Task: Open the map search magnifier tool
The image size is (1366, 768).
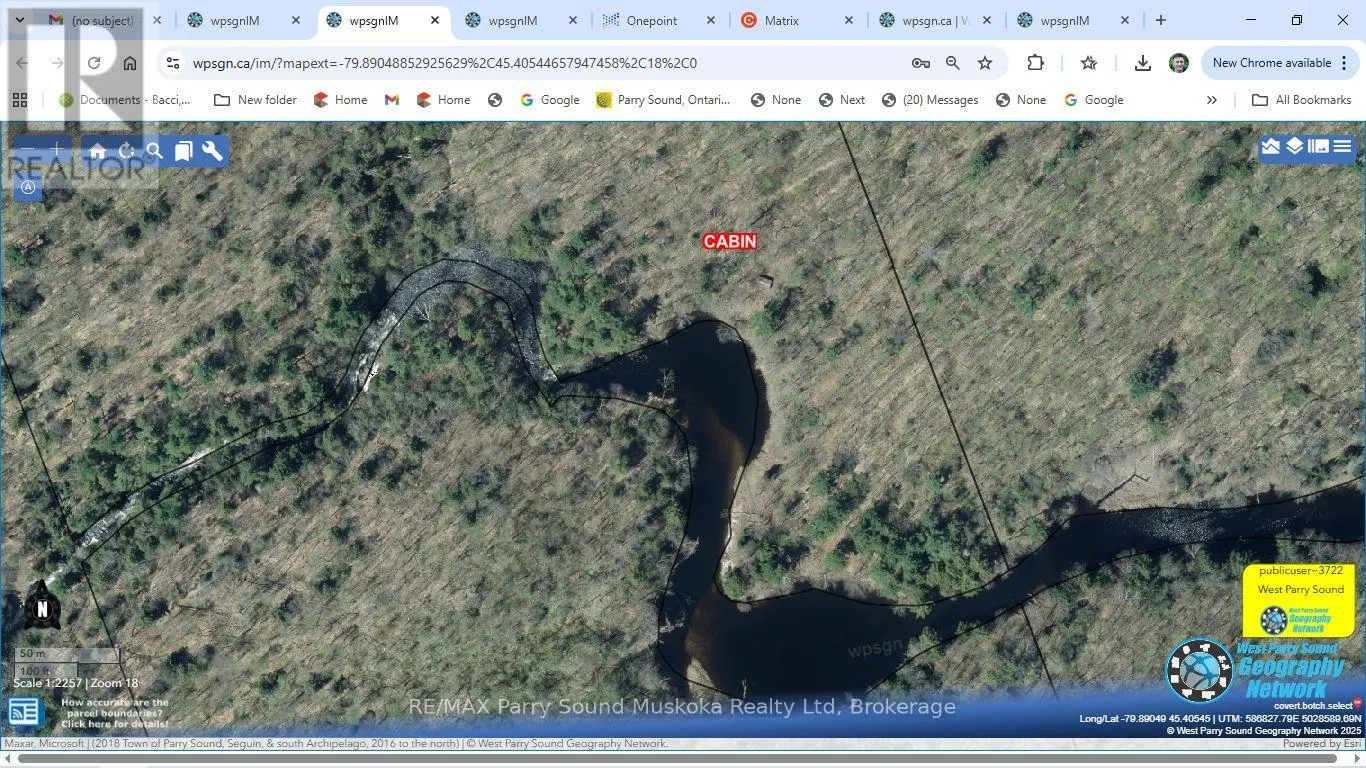Action: click(154, 151)
